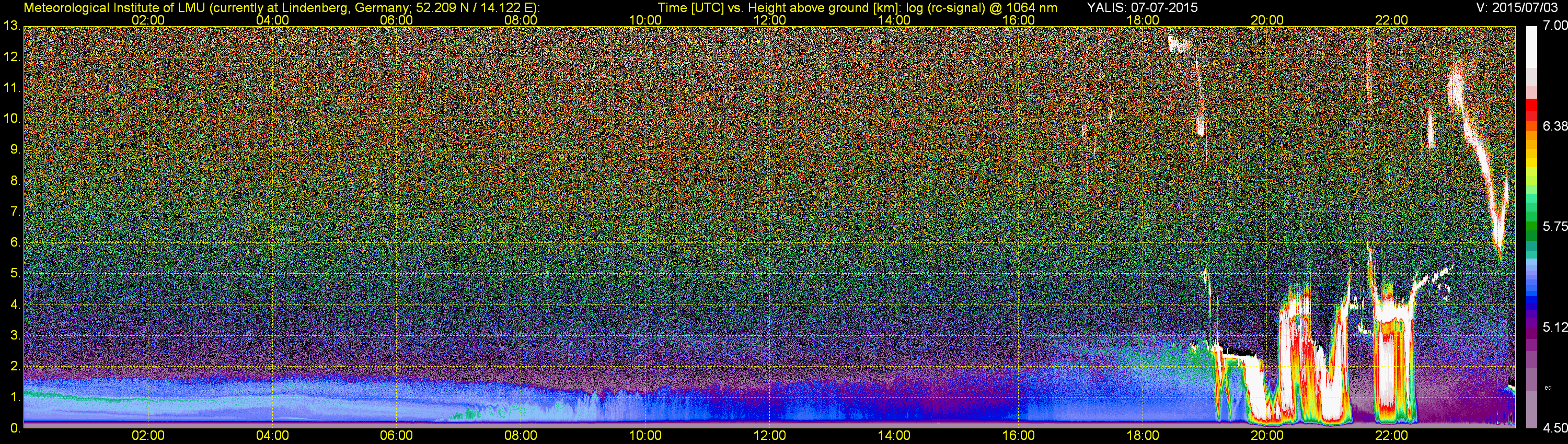Click the 5.75 value on the color scale
This screenshot has width=1568, height=444.
pyautogui.click(x=1555, y=227)
